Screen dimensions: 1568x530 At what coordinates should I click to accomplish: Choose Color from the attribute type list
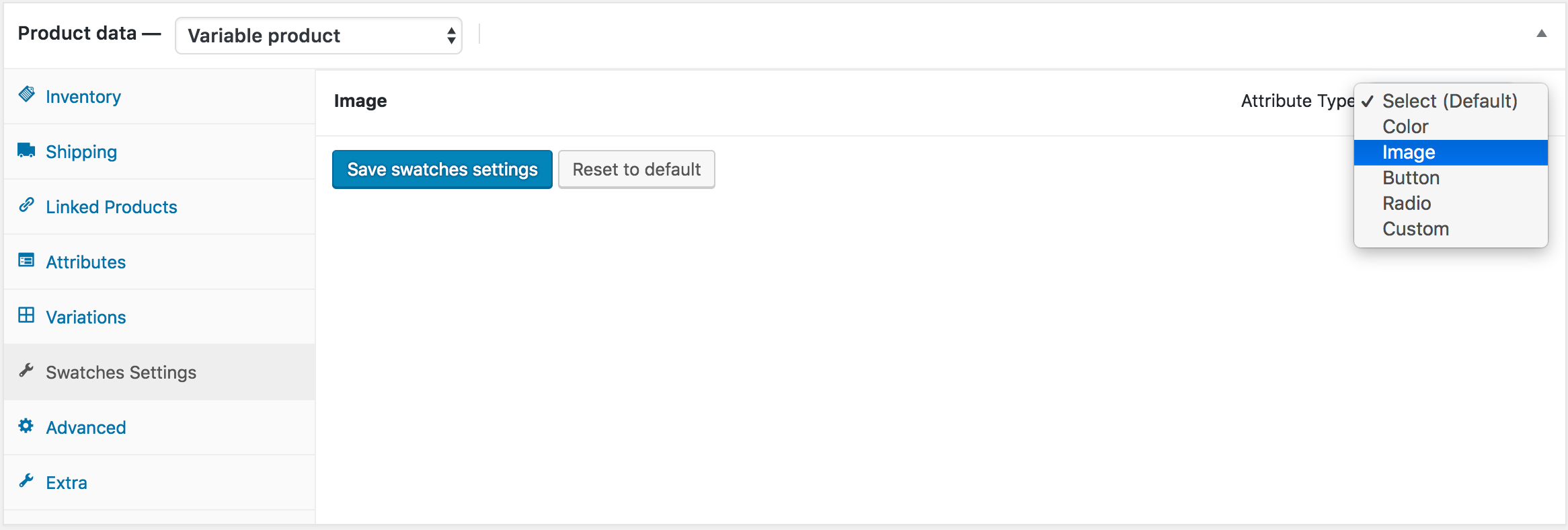click(x=1405, y=127)
